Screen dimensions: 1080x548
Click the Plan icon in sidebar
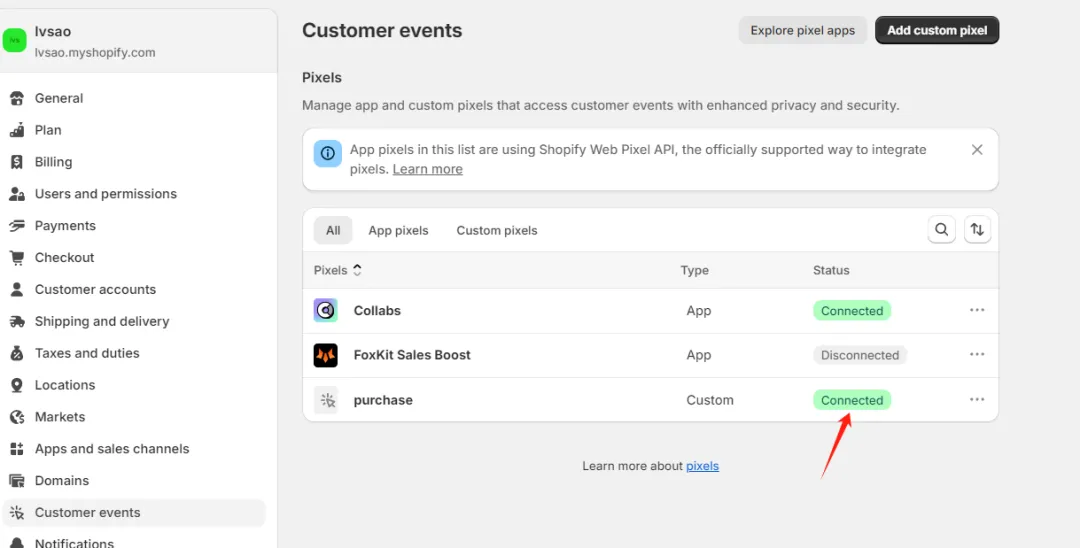click(17, 130)
